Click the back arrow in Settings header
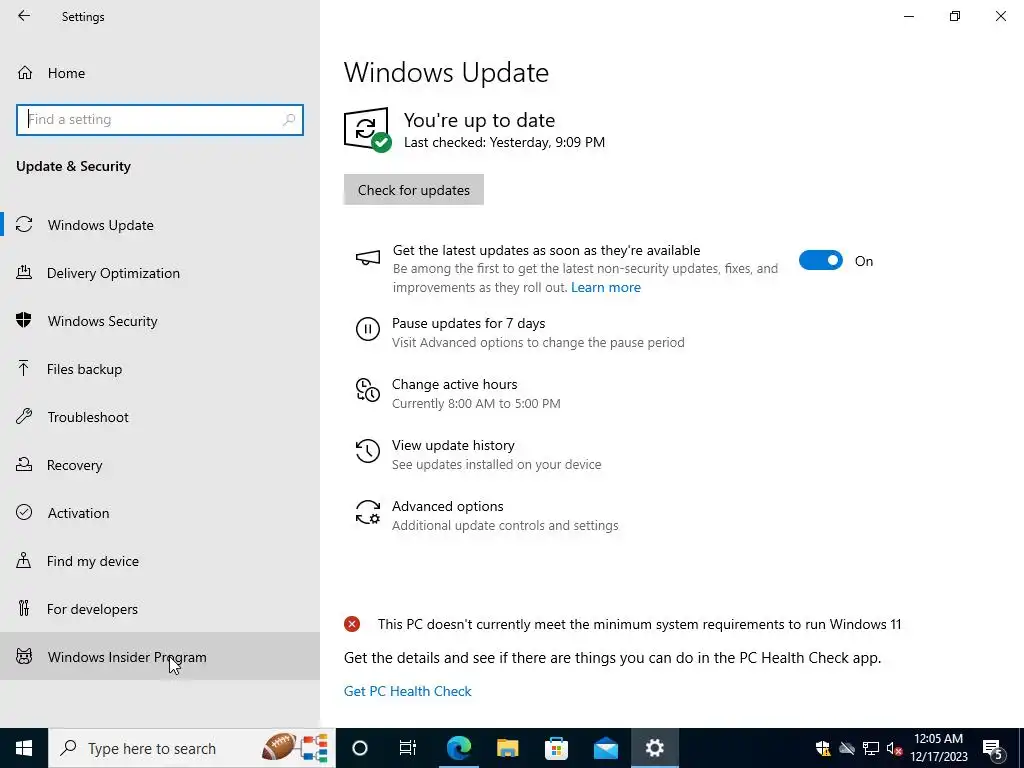The height and width of the screenshot is (768, 1024). coord(24,16)
